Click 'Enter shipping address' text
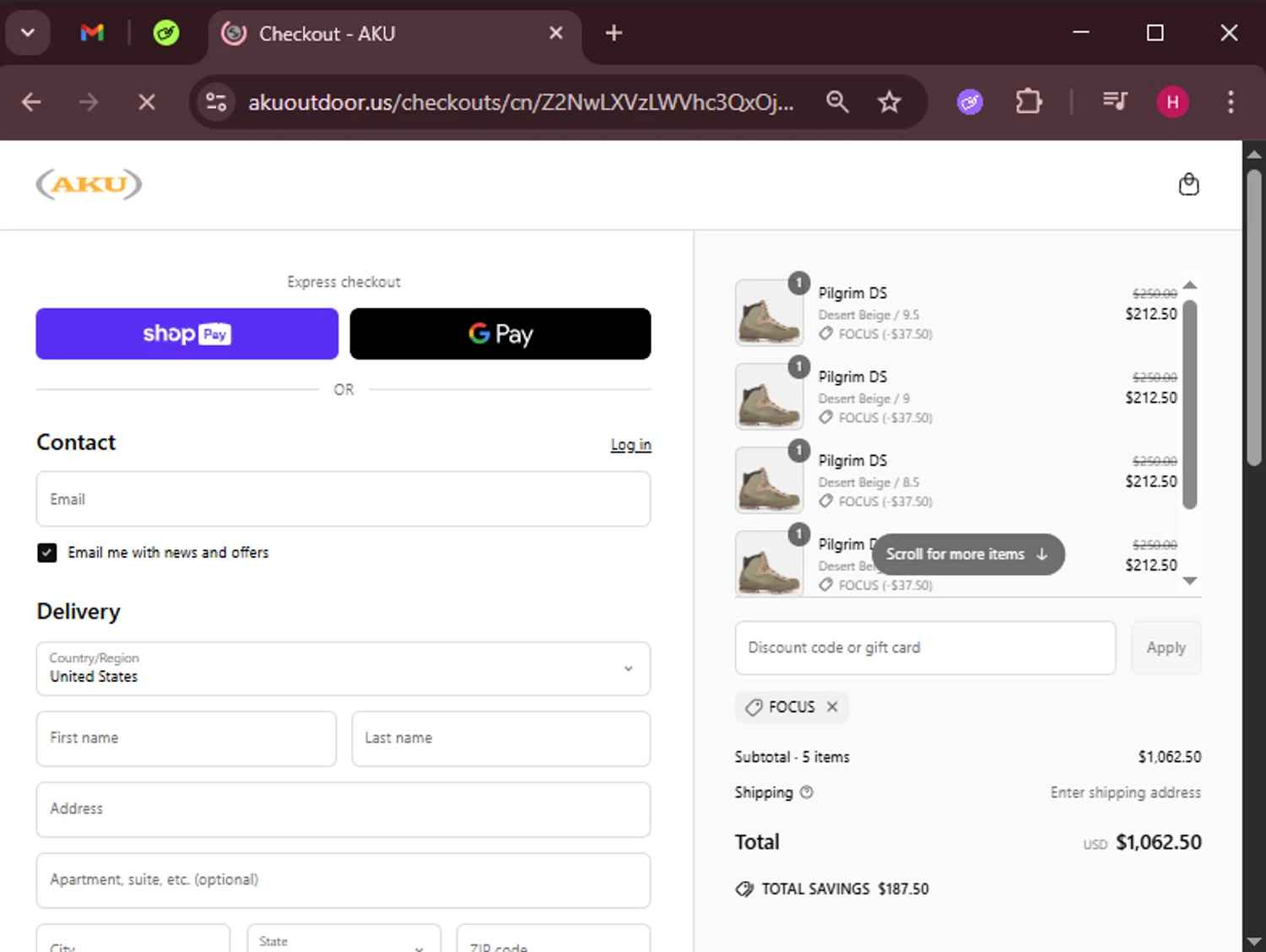 pyautogui.click(x=1125, y=792)
